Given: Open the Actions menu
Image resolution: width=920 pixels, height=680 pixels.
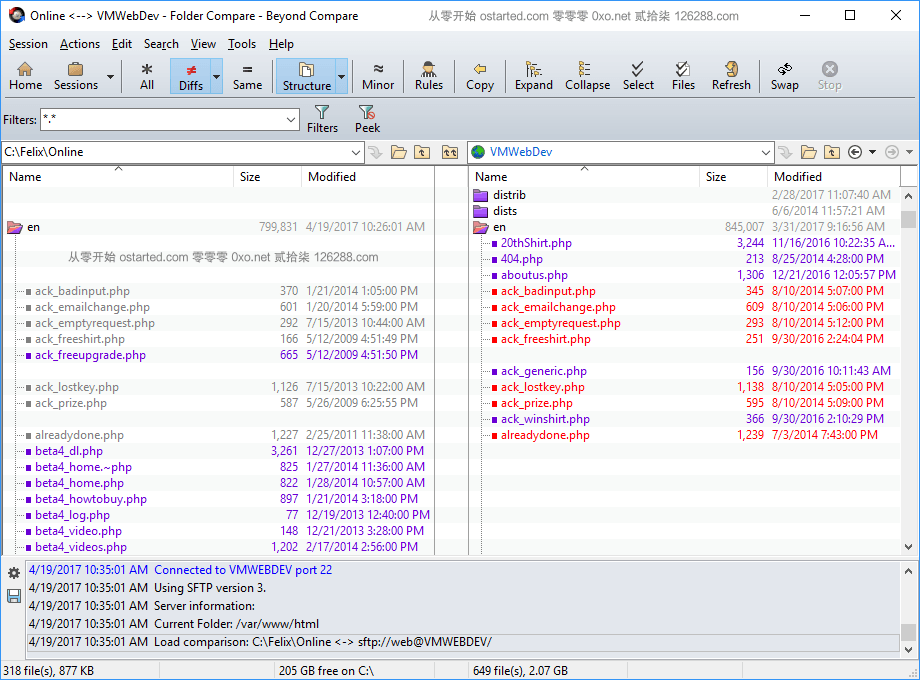Looking at the screenshot, I should 80,44.
